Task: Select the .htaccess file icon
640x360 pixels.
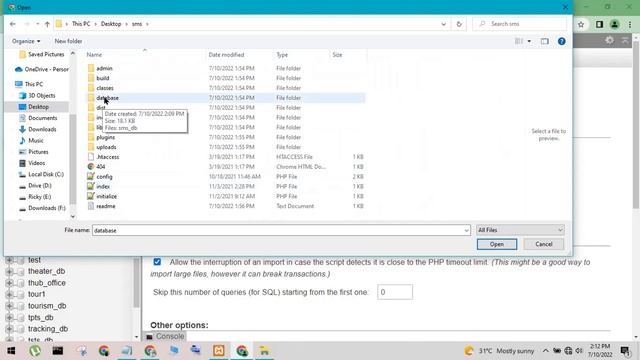Action: [91, 157]
